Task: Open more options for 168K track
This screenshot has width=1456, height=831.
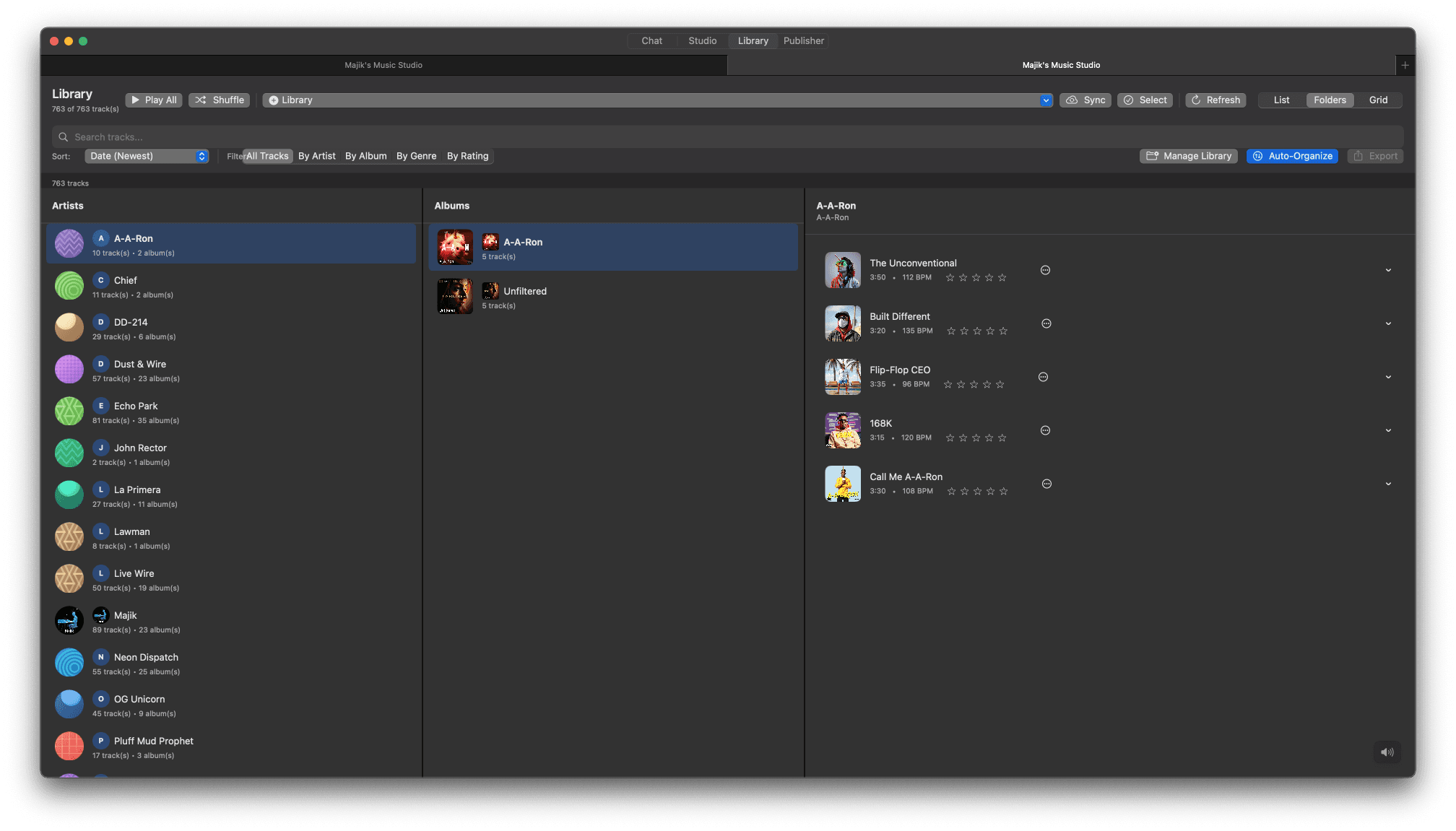Action: tap(1045, 430)
